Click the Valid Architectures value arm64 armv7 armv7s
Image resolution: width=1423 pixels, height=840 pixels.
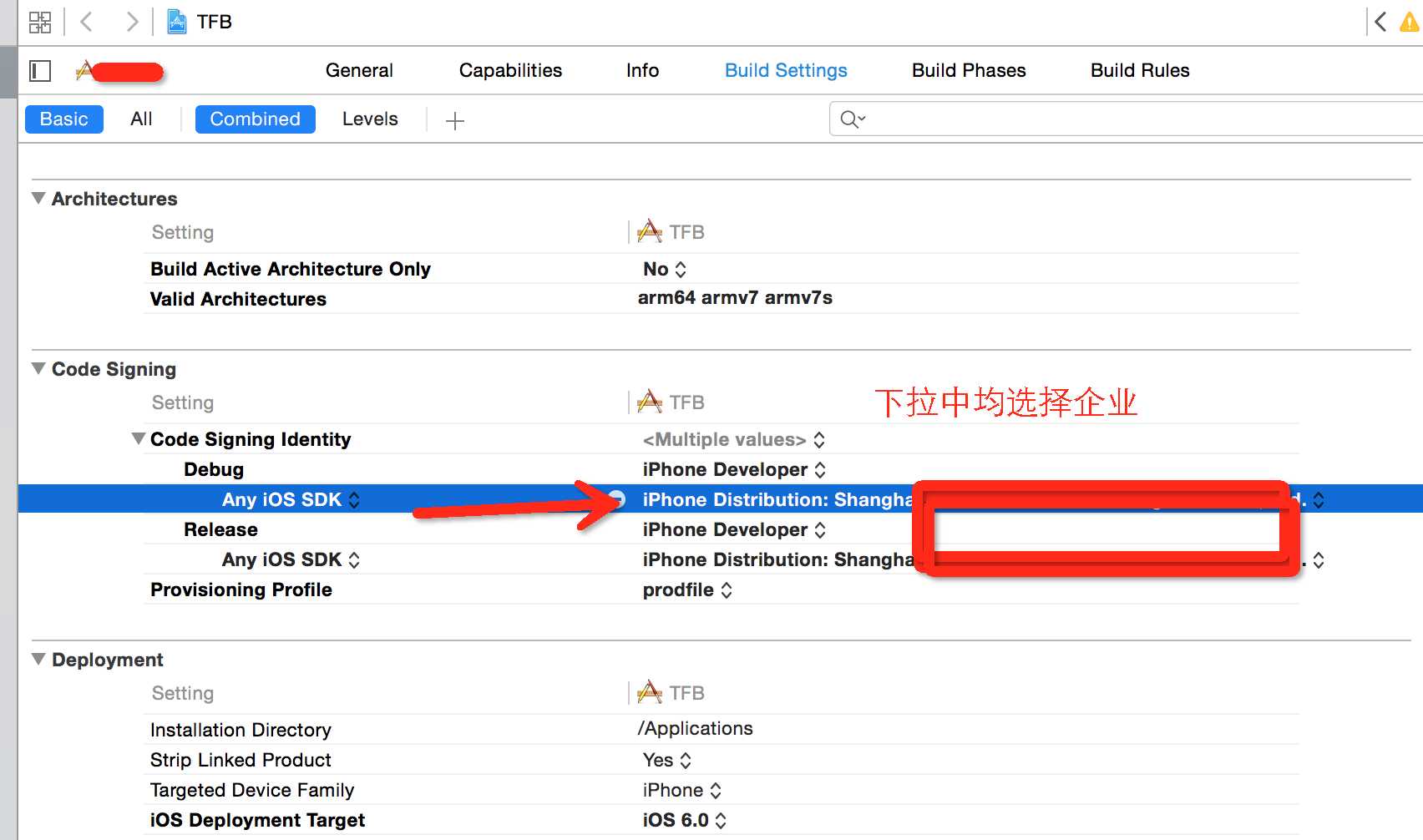tap(735, 298)
